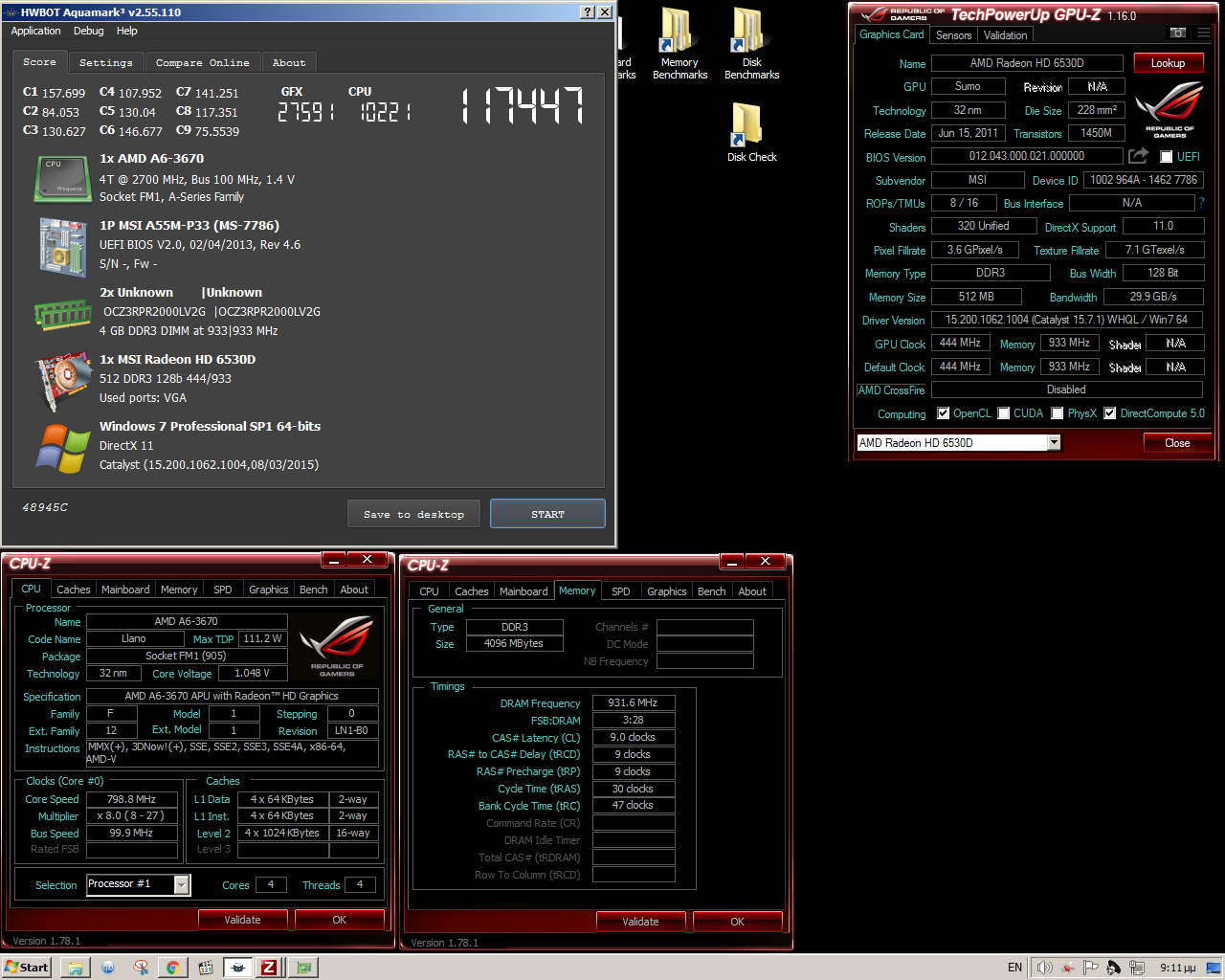Screen dimensions: 1225x980
Task: Toggle the DirectCompute 5.0 checkbox
Action: 1110,413
